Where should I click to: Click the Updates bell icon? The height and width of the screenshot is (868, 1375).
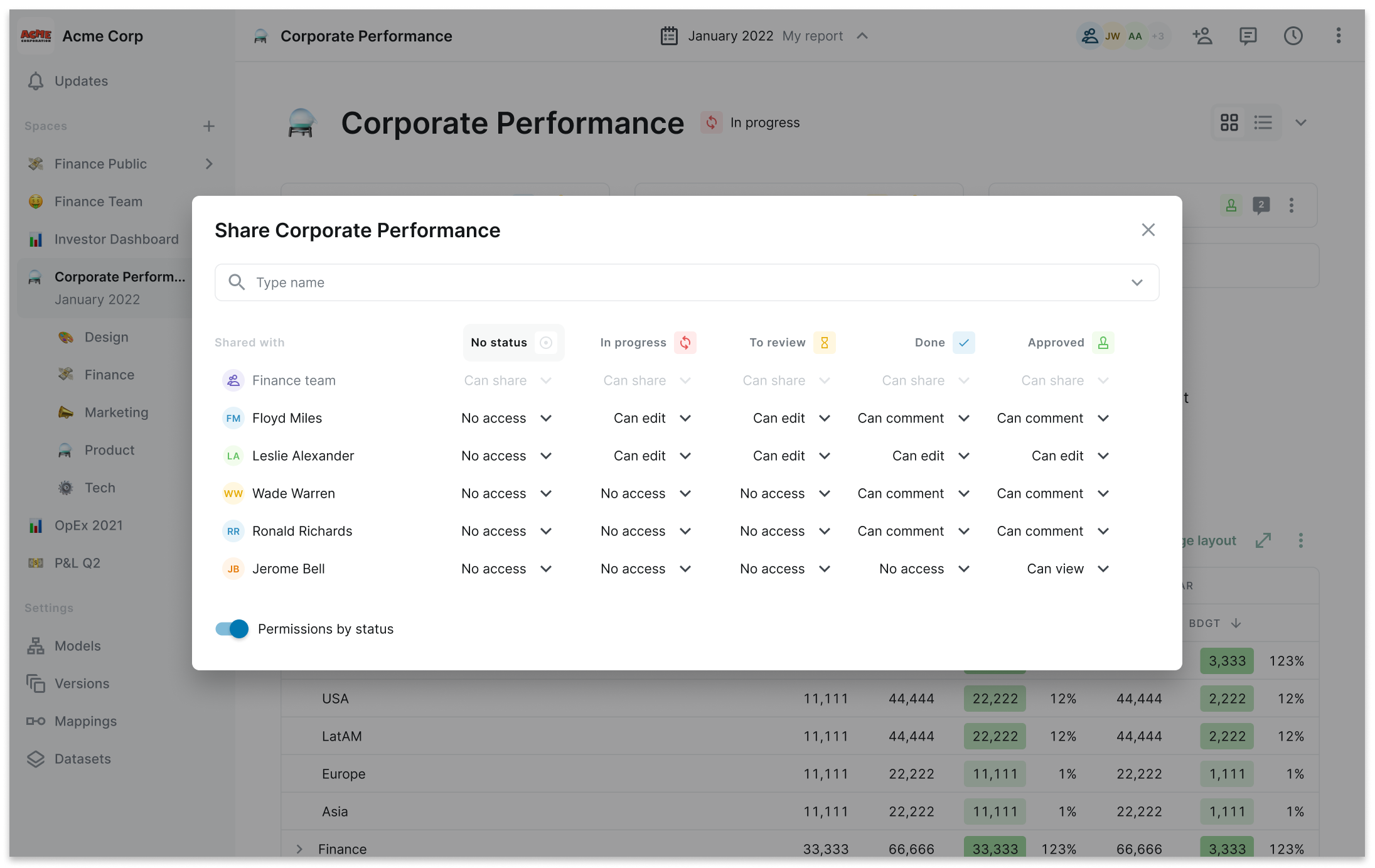click(x=36, y=81)
